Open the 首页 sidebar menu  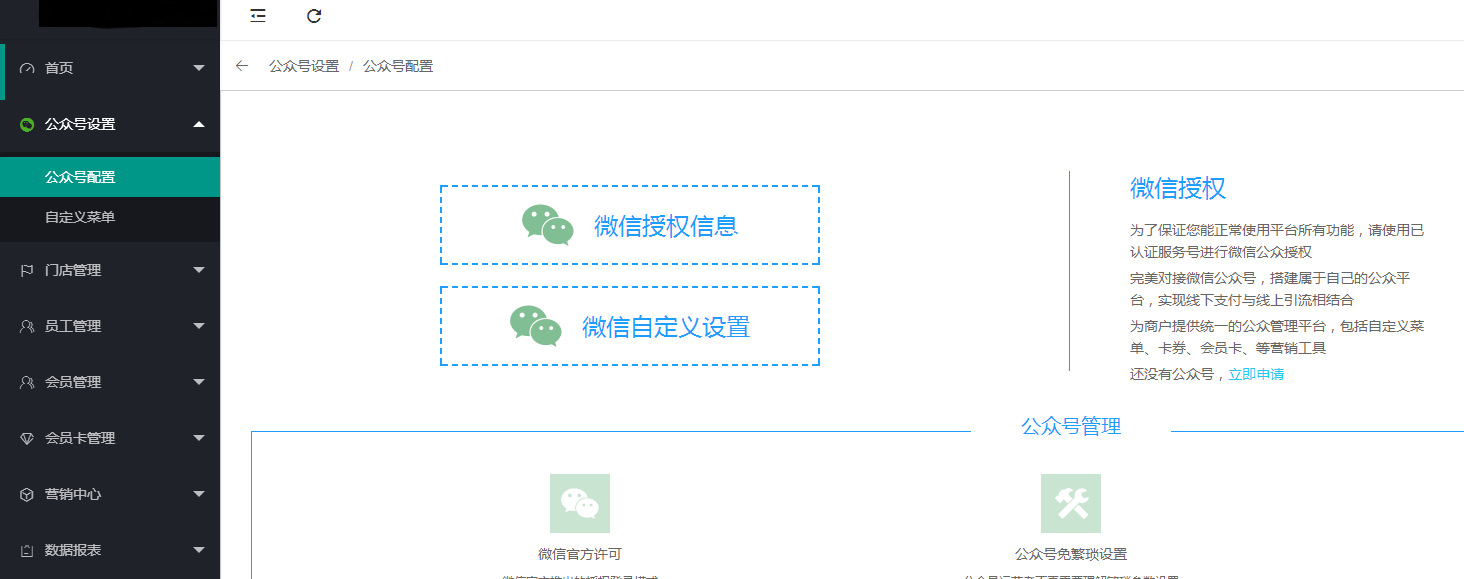(110, 68)
